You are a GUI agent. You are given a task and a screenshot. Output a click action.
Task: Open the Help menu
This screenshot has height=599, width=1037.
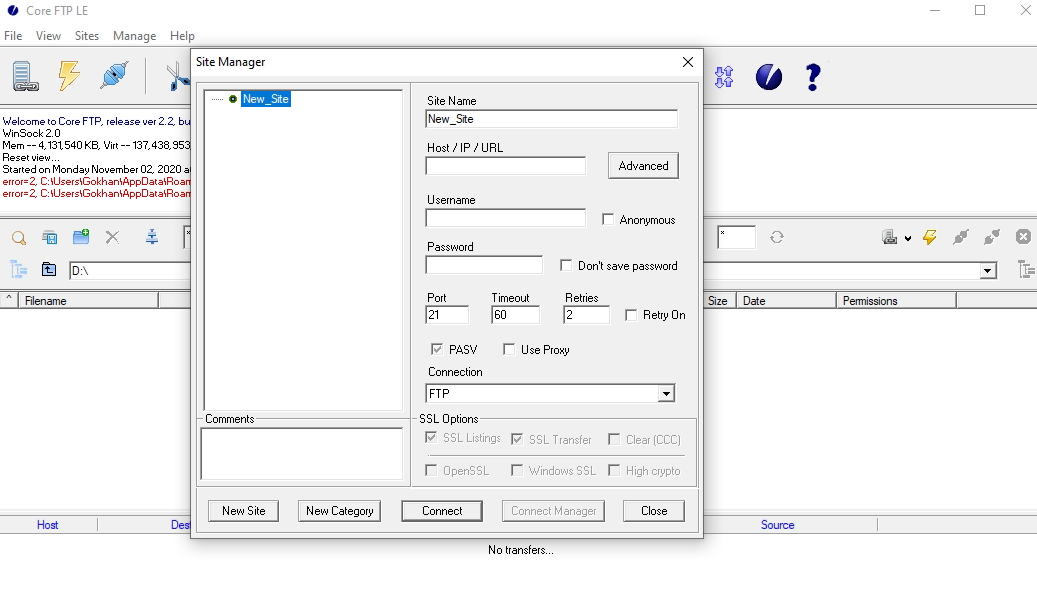(x=182, y=36)
